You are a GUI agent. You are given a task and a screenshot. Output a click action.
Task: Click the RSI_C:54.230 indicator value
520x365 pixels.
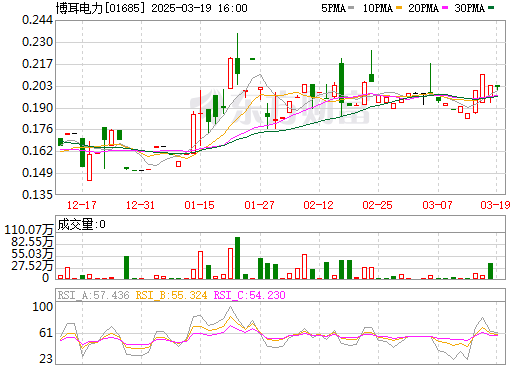tap(249, 295)
